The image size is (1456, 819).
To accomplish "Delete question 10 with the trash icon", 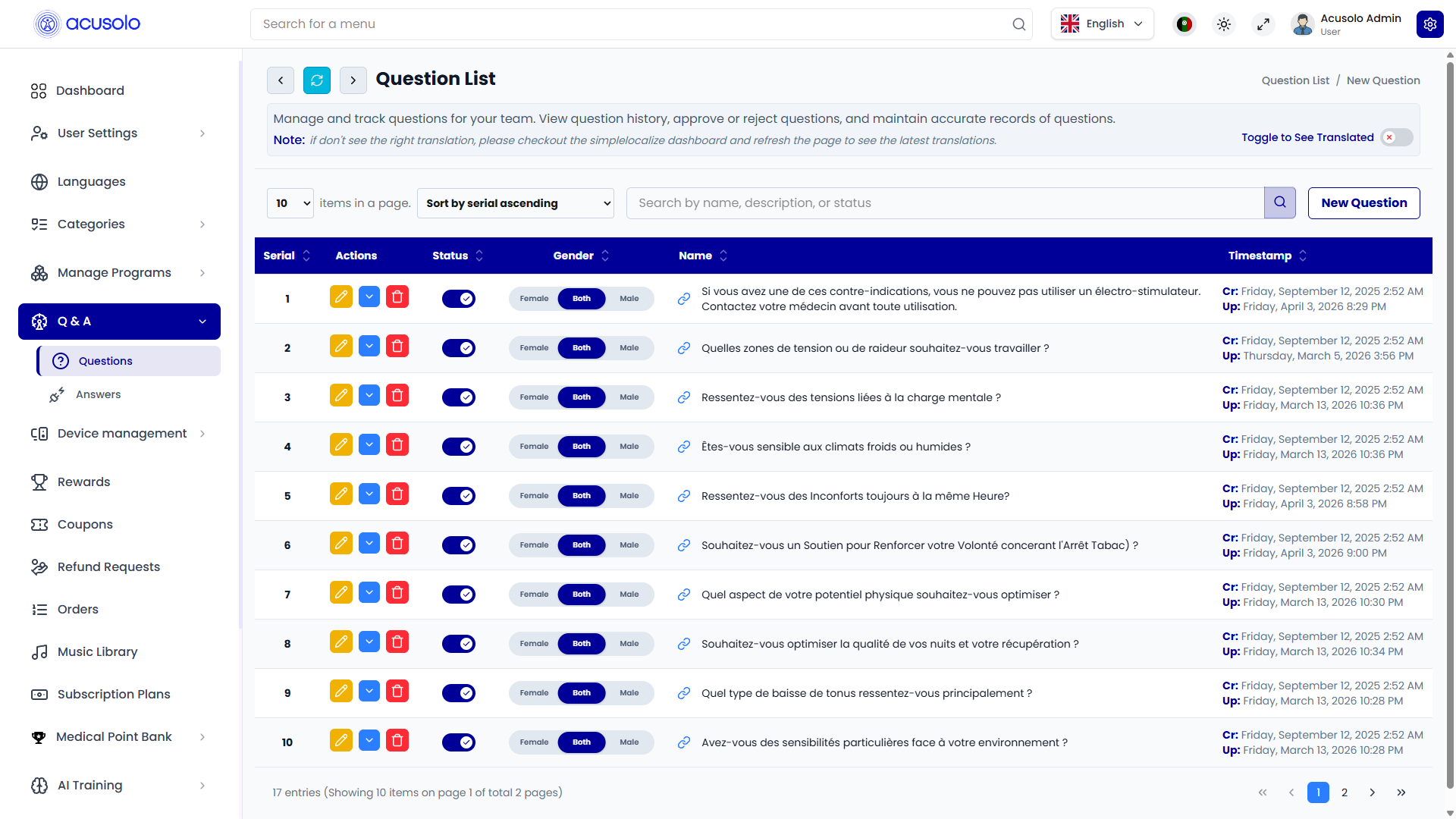I will tap(397, 740).
